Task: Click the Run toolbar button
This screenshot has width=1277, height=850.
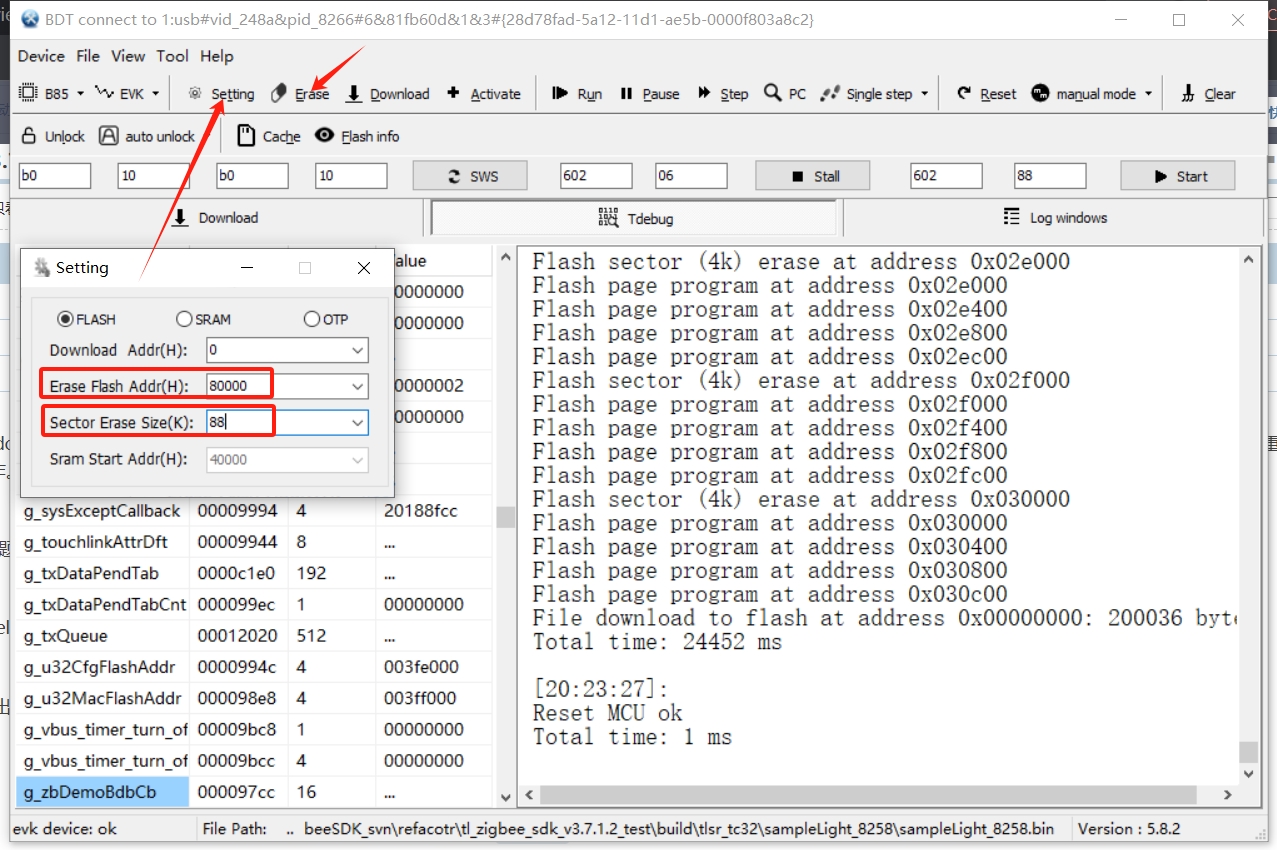Action: click(577, 94)
